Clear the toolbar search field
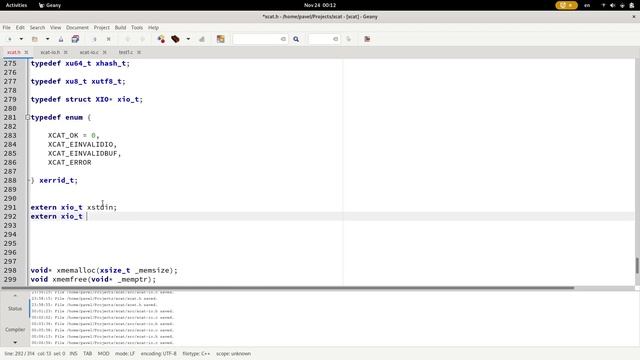This screenshot has height=360, width=640. pos(283,39)
